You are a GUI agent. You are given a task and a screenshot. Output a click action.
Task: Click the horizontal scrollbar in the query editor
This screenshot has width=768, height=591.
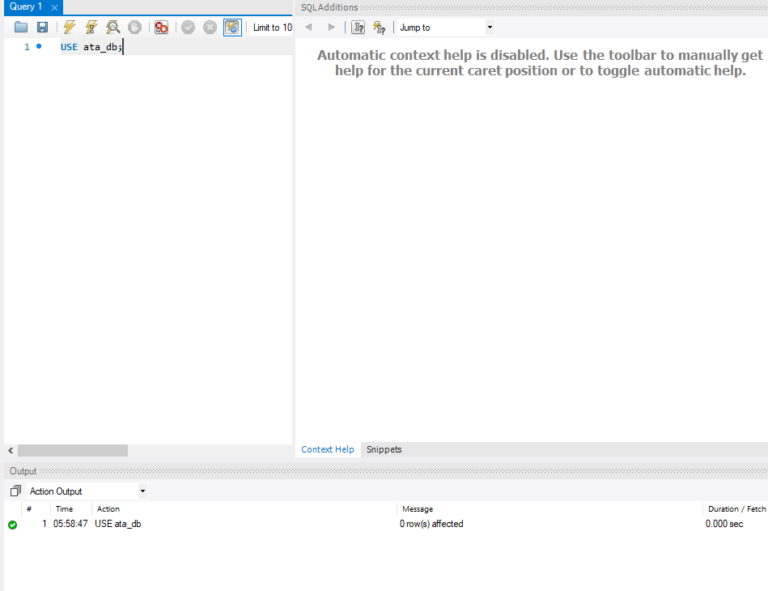pyautogui.click(x=72, y=451)
